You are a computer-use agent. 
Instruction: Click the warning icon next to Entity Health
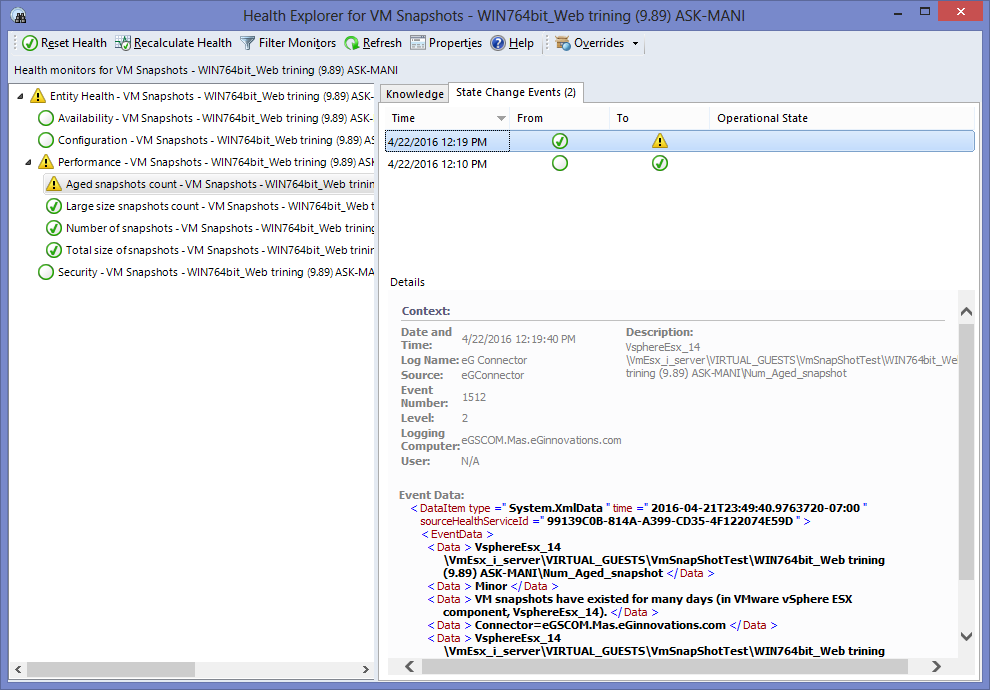(x=38, y=96)
